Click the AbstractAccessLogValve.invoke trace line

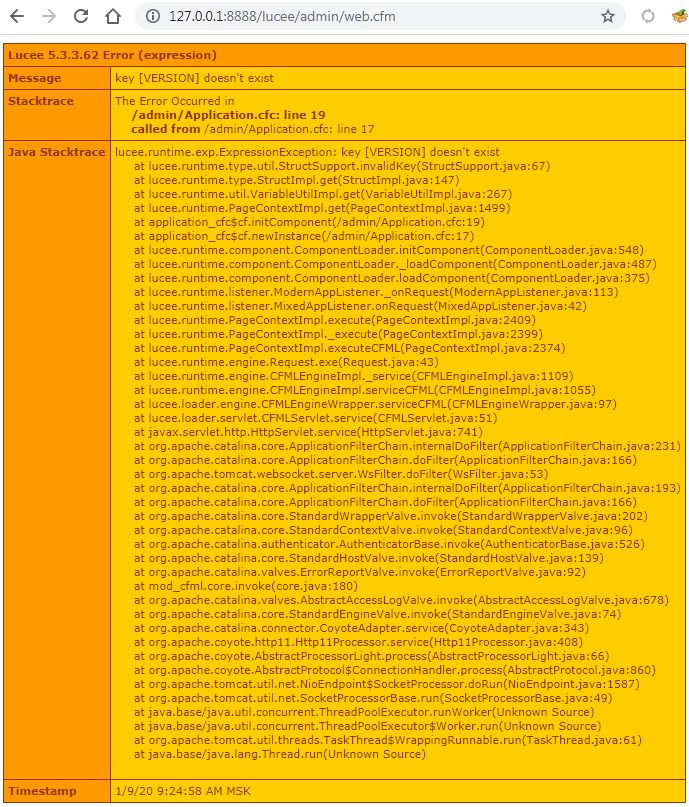tap(401, 600)
